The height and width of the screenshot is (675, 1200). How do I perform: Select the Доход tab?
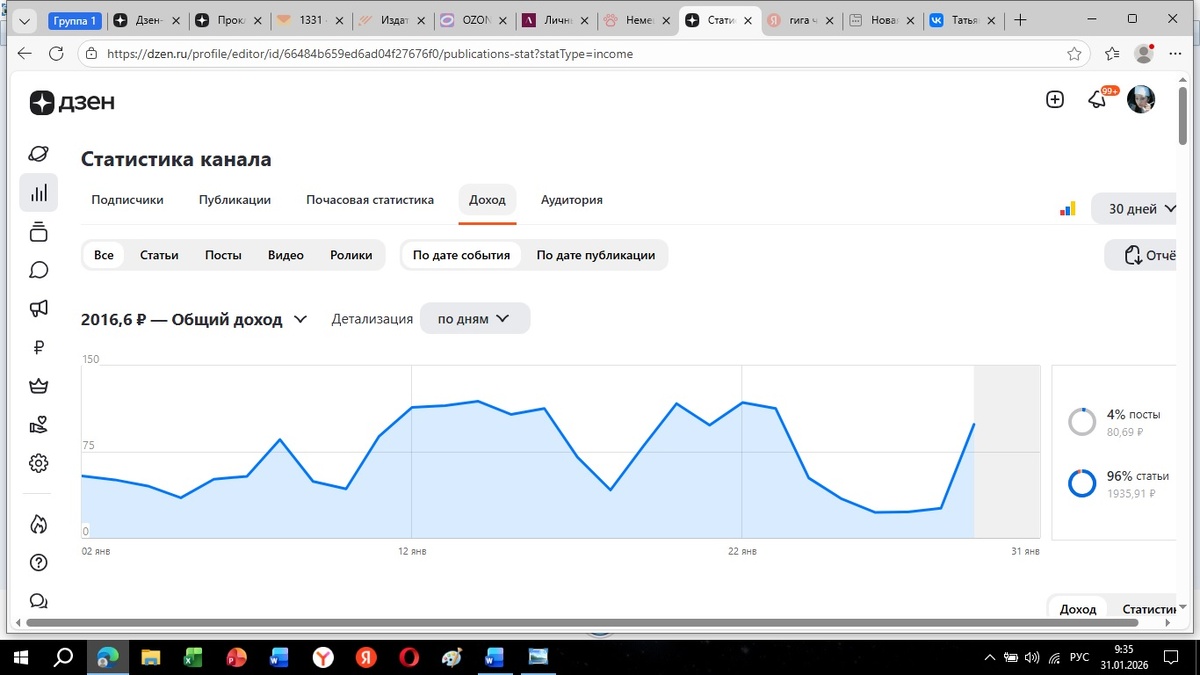point(487,199)
